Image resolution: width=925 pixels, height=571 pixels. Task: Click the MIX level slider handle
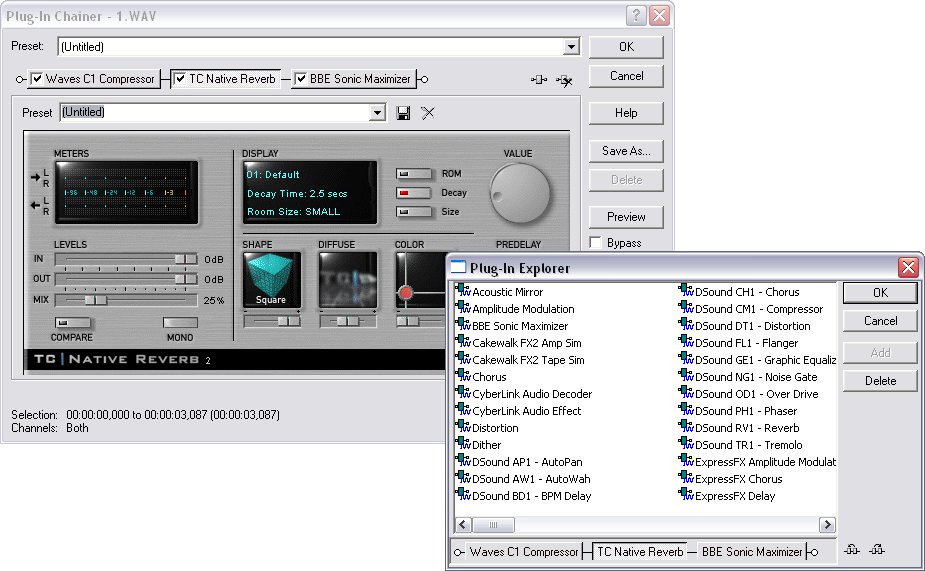96,300
